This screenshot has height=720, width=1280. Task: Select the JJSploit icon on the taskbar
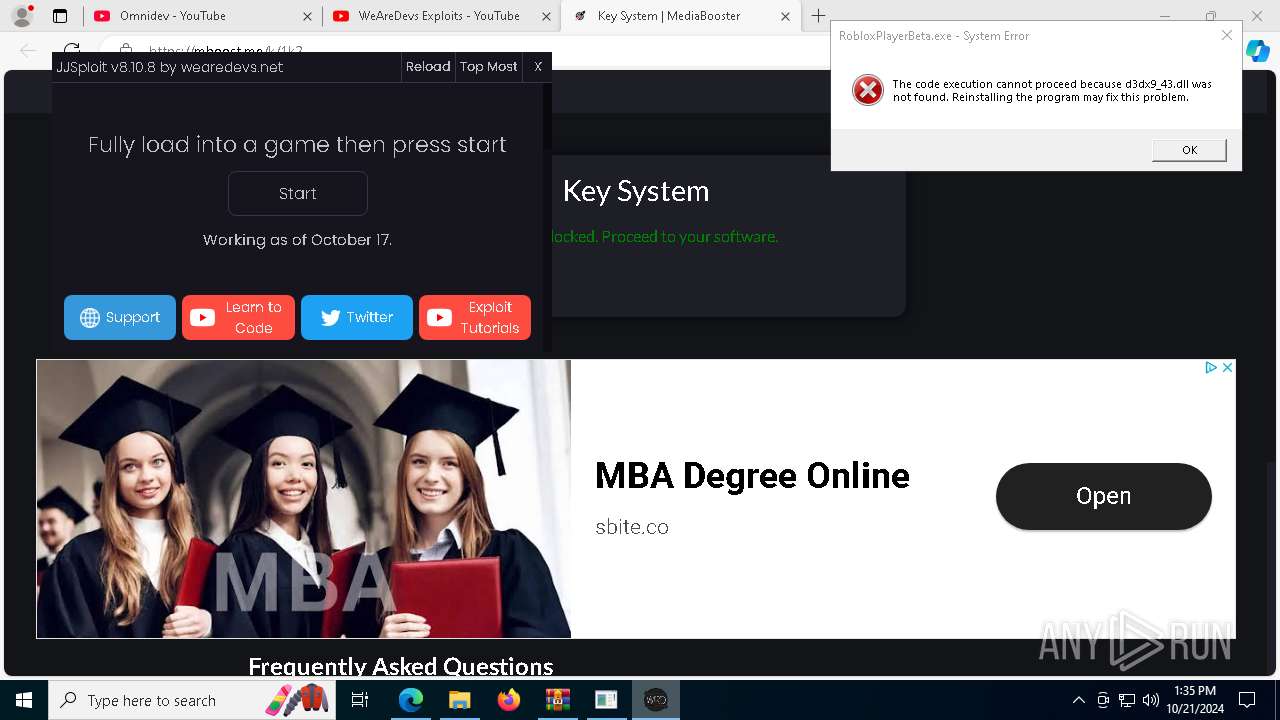pyautogui.click(x=655, y=700)
